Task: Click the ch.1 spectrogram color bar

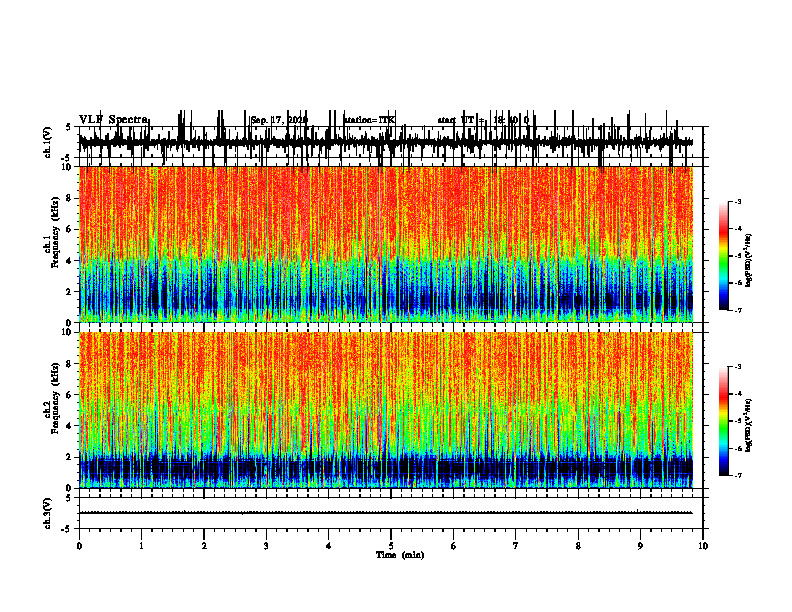Action: click(x=723, y=256)
